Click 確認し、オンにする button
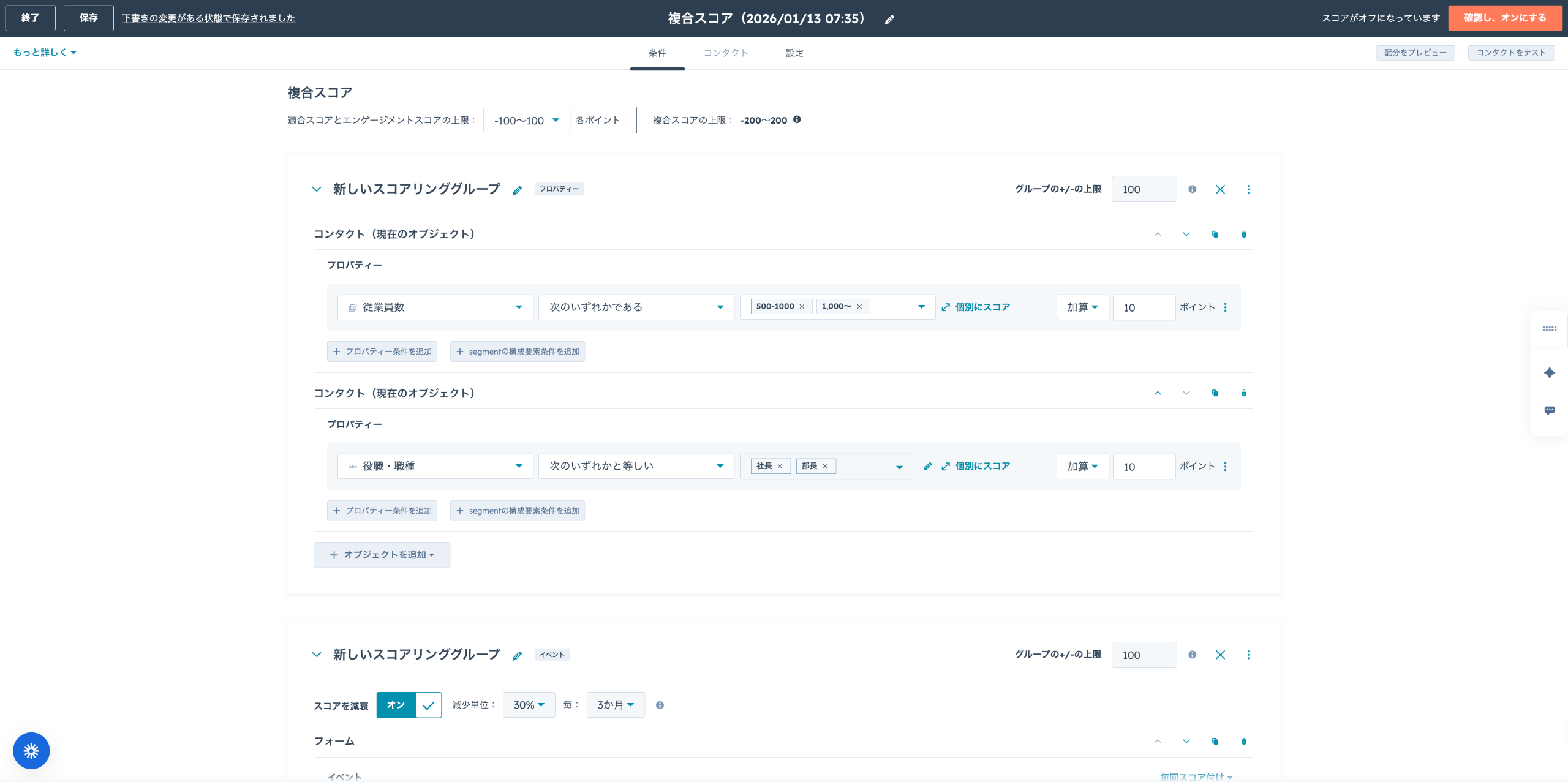Screen dimensions: 1568x782 1504,18
